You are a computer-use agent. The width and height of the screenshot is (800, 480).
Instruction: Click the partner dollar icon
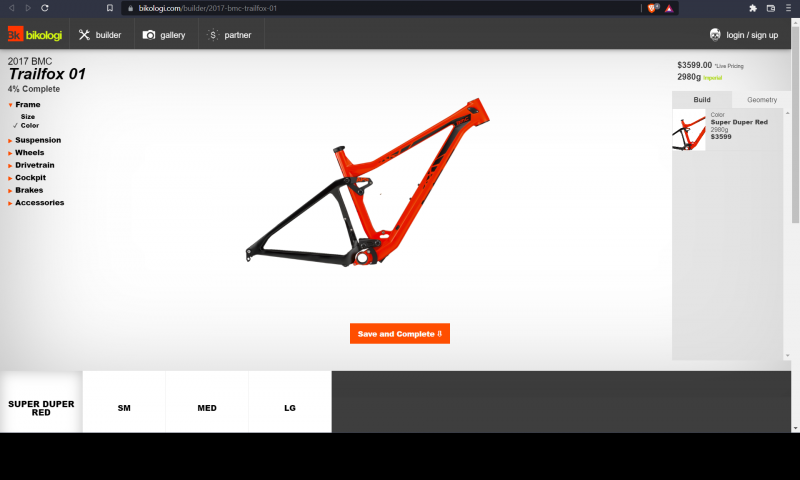coord(213,35)
